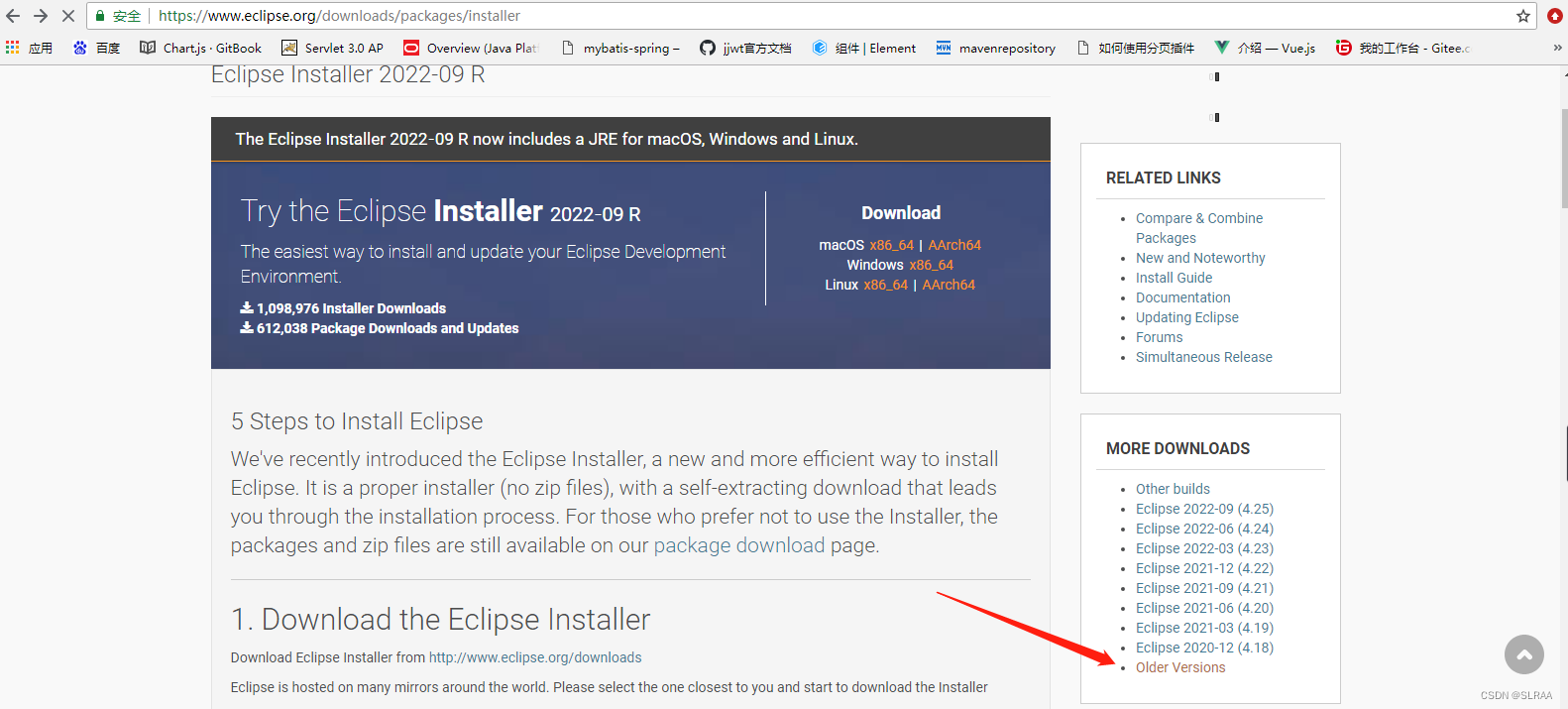This screenshot has width=1568, height=709.
Task: Open Compare & Combine Packages link
Action: coord(1199,228)
